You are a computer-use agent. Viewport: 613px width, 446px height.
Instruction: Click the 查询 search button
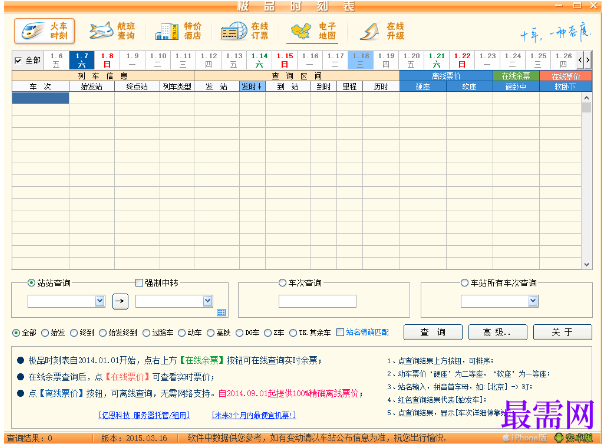433,332
